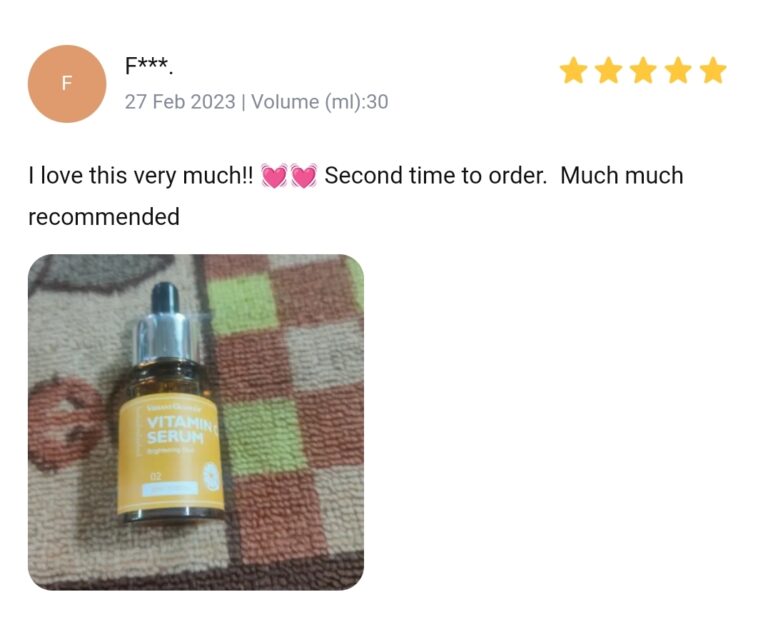This screenshot has width=768, height=622.
Task: Select the first rating star
Action: tap(574, 71)
